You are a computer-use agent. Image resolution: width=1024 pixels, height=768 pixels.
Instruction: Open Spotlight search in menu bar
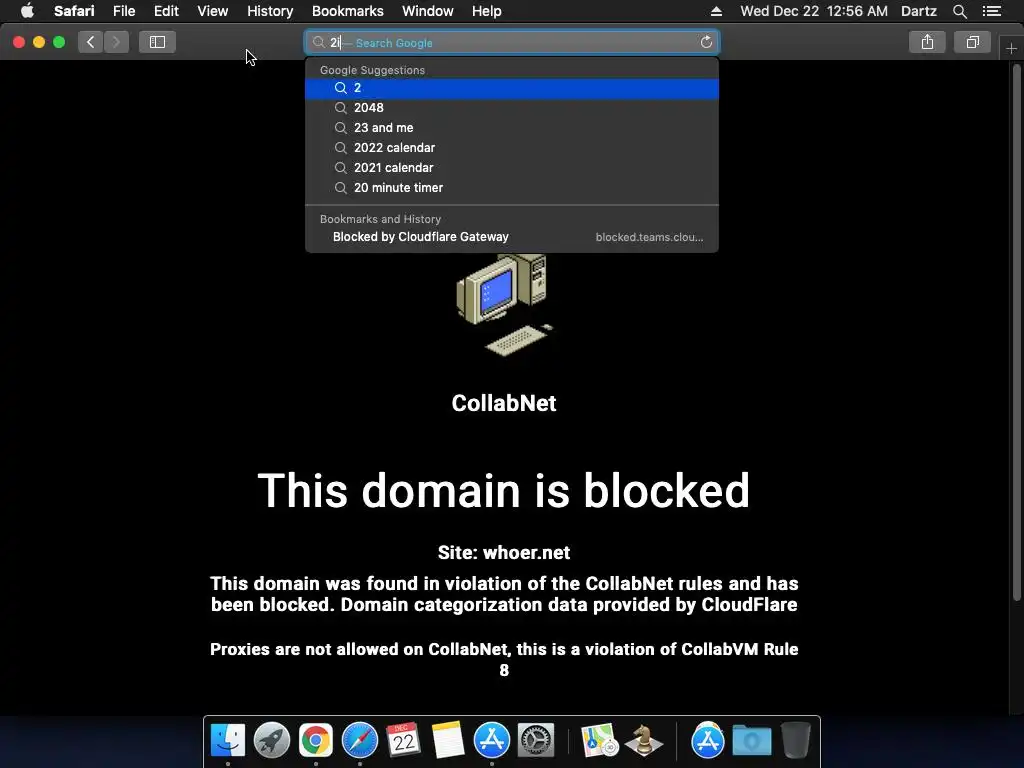[x=959, y=11]
